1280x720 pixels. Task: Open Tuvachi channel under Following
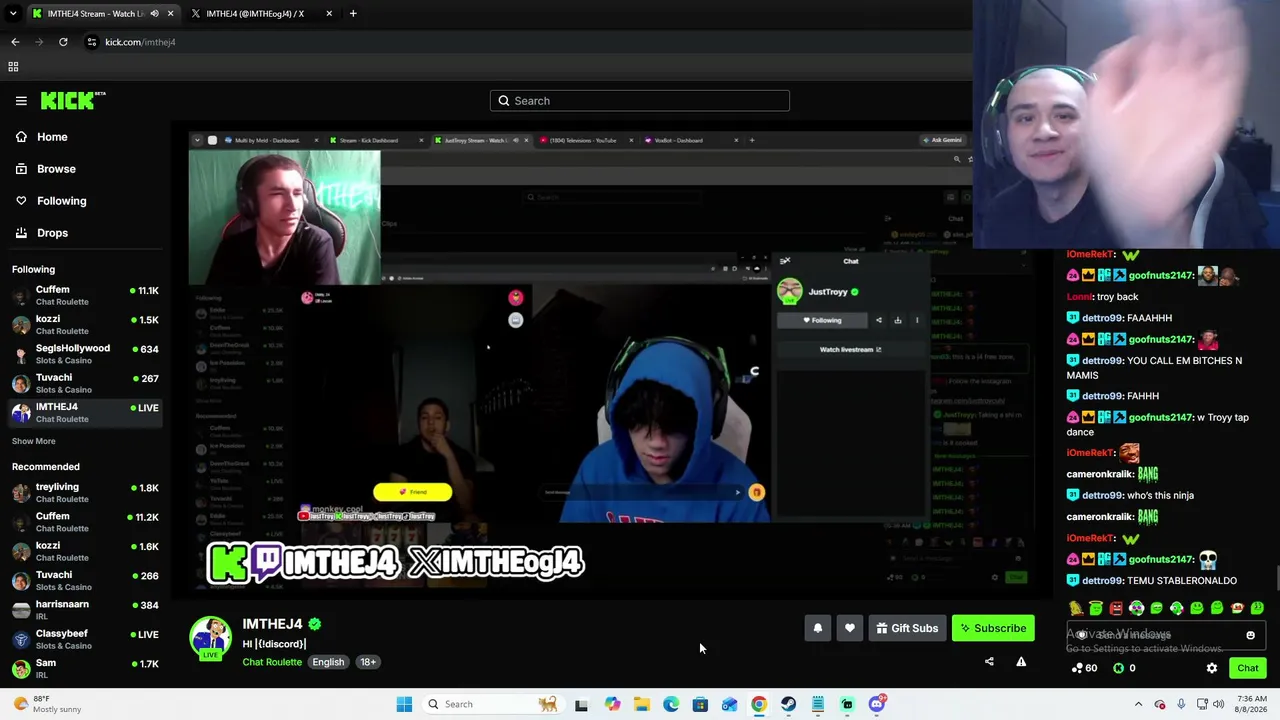tap(85, 384)
